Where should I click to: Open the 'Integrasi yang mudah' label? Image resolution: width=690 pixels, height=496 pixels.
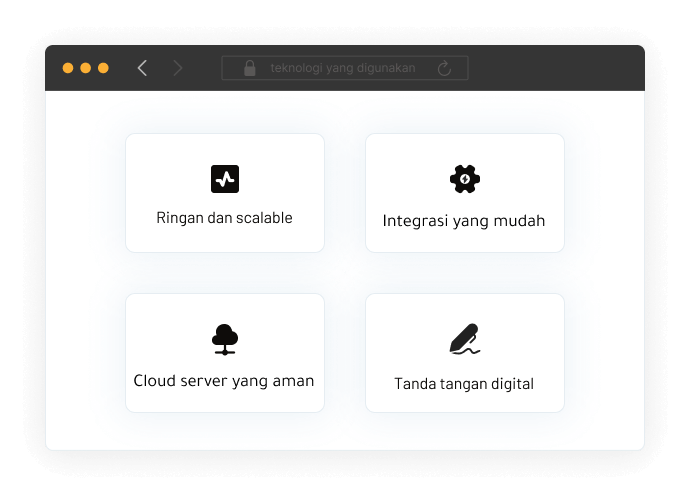464,220
